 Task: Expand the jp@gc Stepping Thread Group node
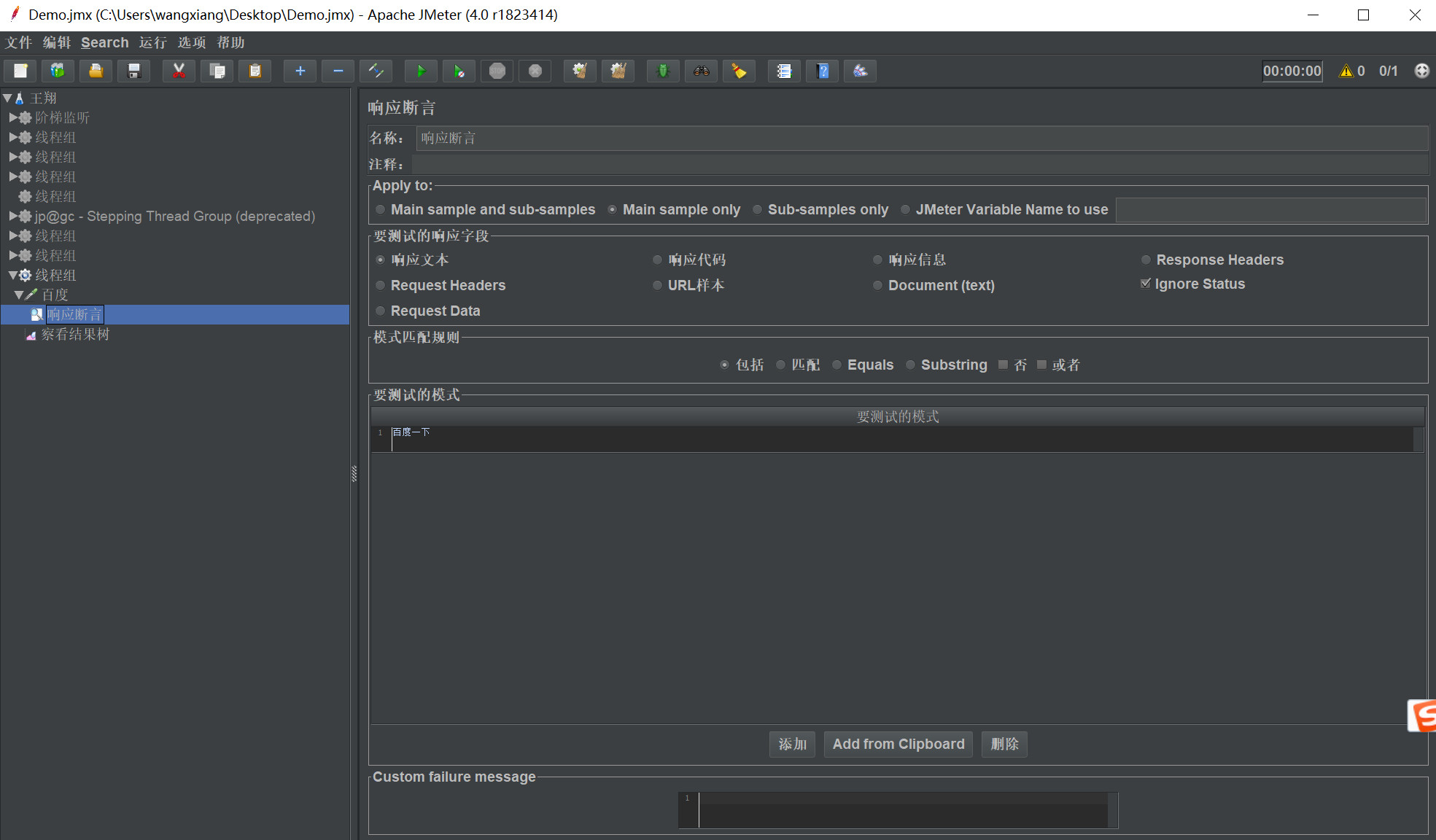coord(13,216)
